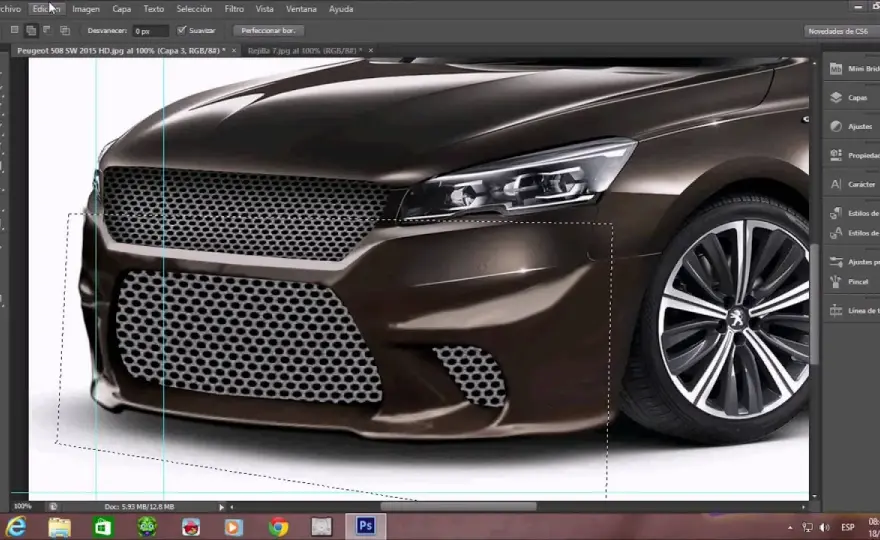Expand the status bar Doc info arrow
This screenshot has height=540, width=880.
click(221, 507)
